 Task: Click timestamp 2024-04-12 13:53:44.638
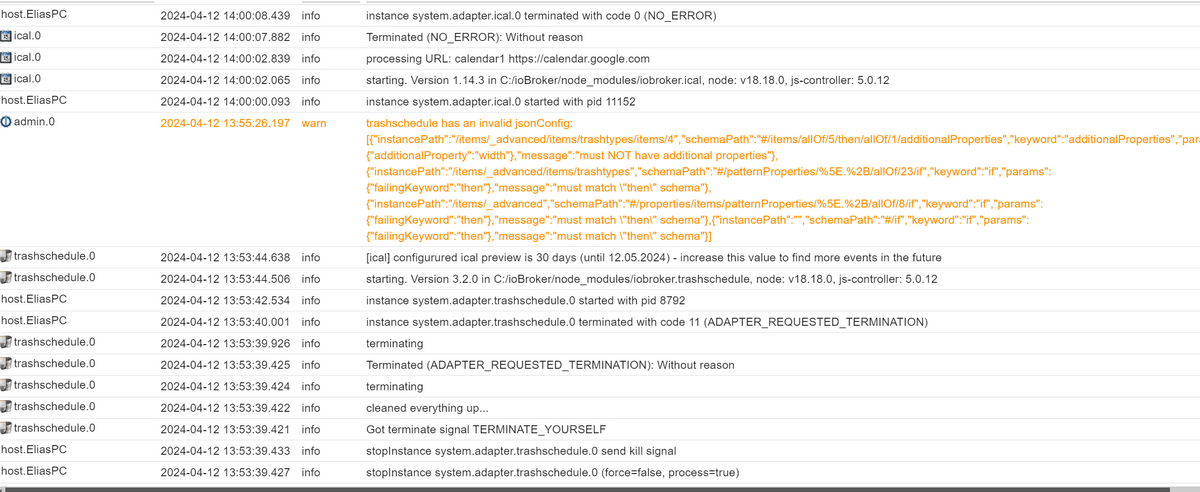click(225, 257)
